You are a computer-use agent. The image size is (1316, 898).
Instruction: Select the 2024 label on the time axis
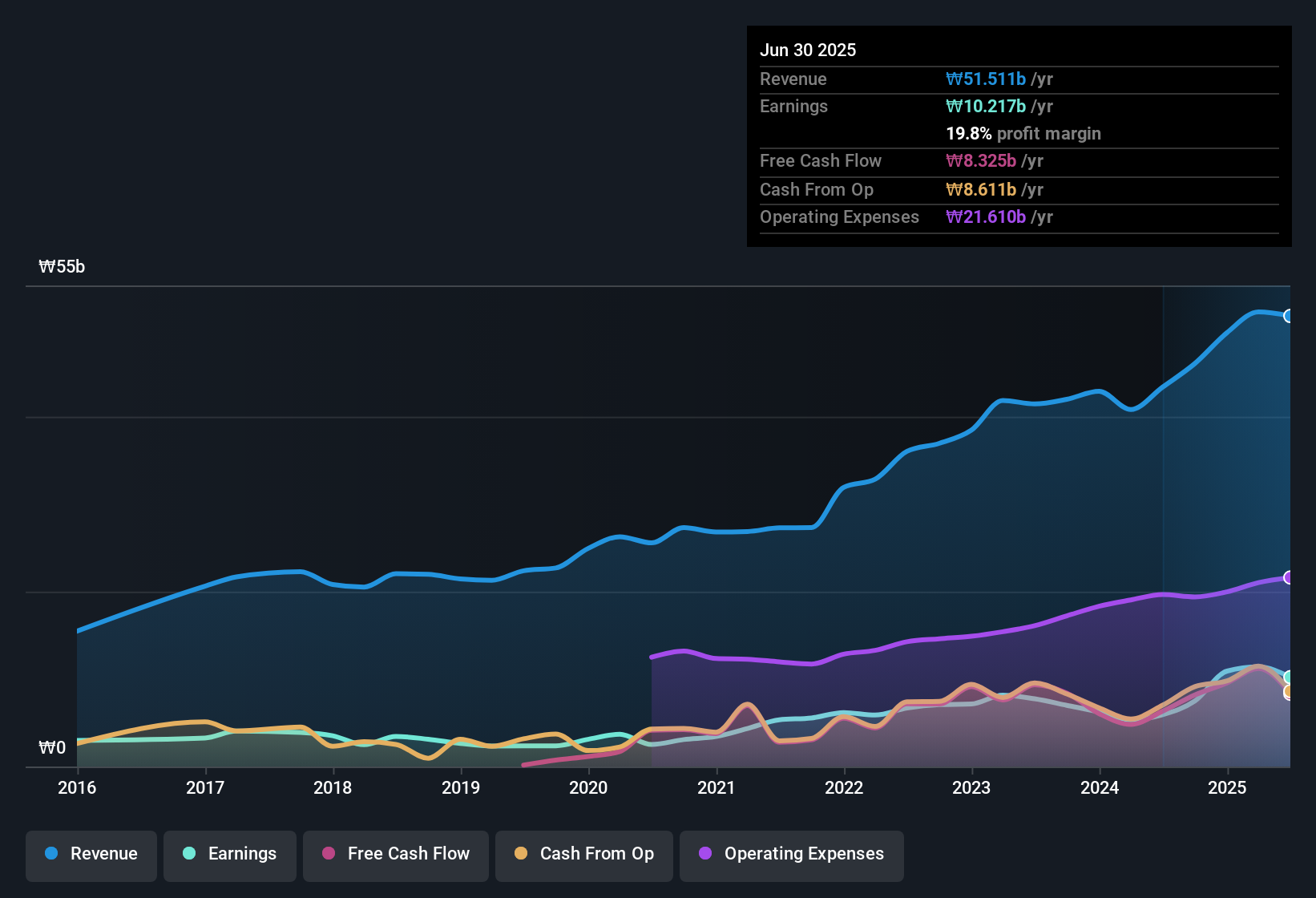[x=1100, y=788]
